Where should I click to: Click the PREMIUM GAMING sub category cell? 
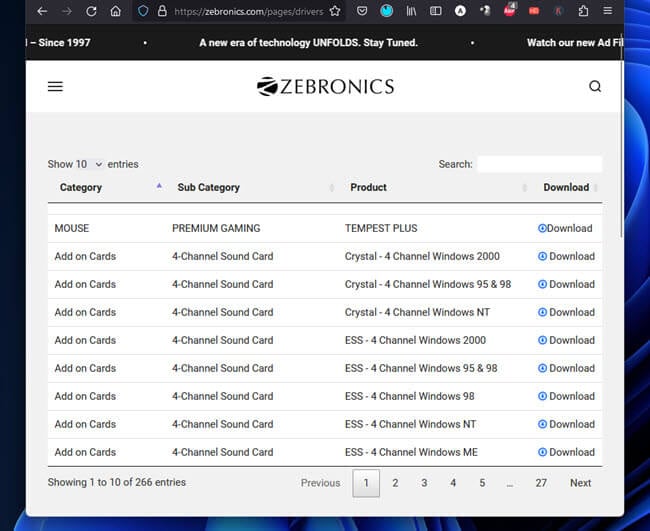click(216, 228)
